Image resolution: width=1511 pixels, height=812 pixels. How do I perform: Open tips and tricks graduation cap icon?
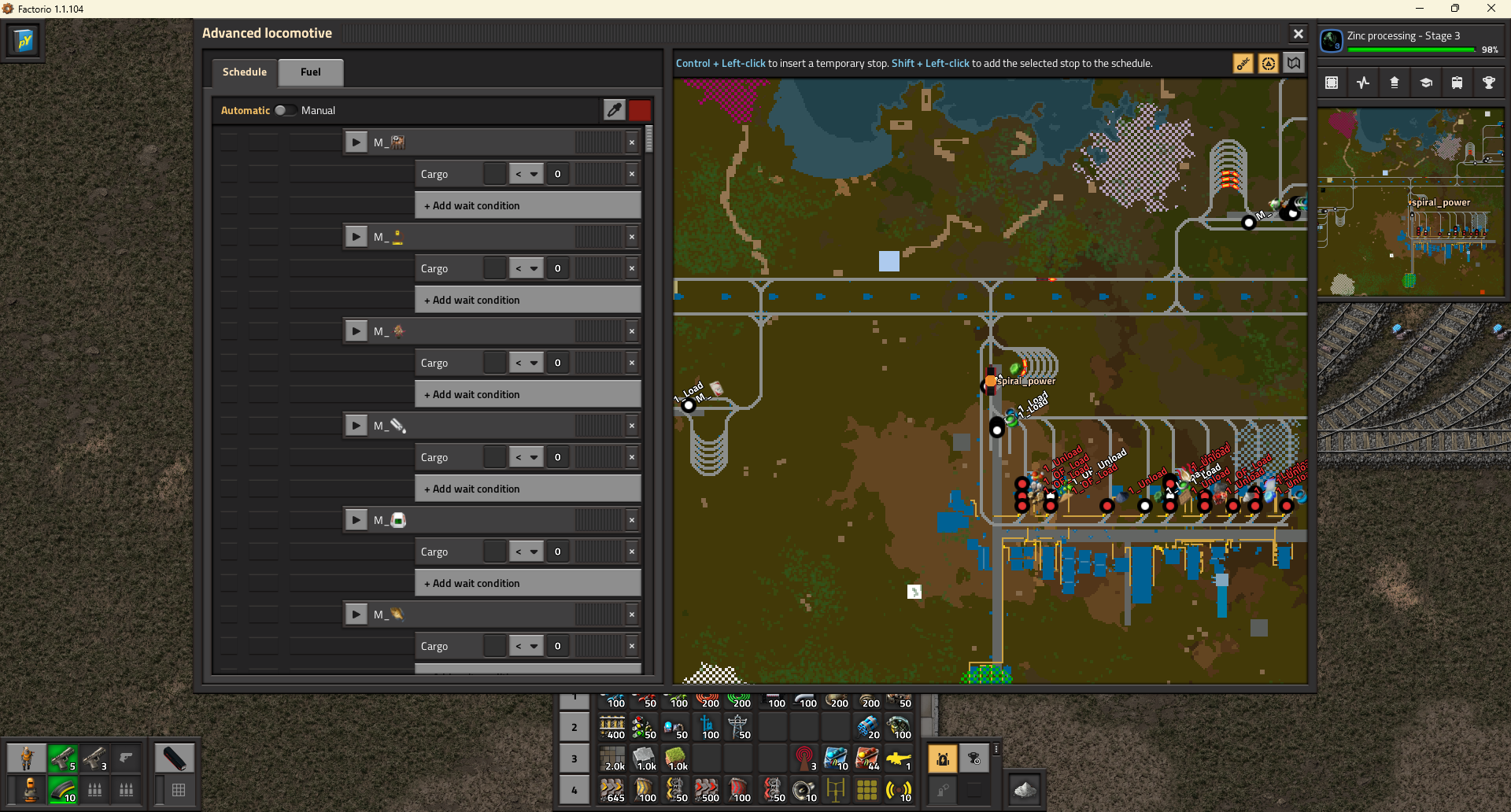(x=1426, y=83)
